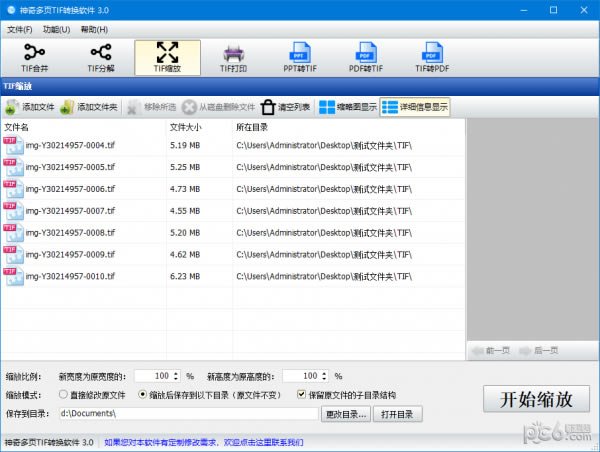Click the 新宽度 percentage spinner arrows
The image size is (600, 452).
coord(176,376)
